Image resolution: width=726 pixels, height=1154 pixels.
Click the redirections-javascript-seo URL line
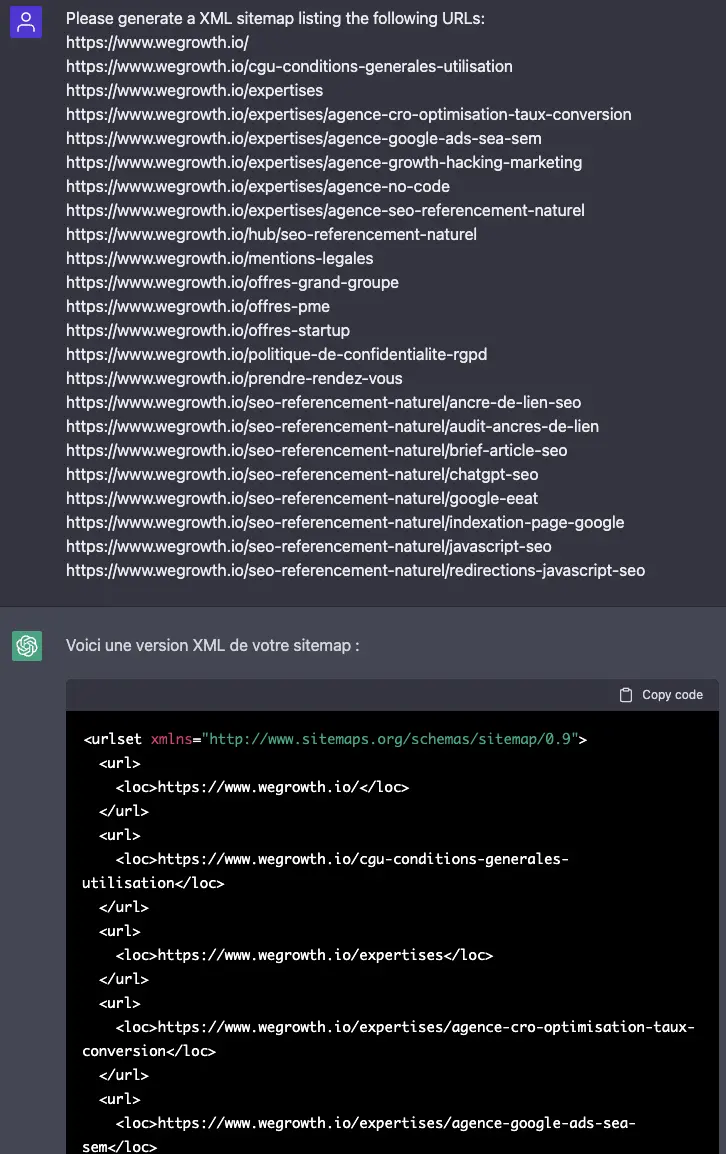[x=356, y=570]
